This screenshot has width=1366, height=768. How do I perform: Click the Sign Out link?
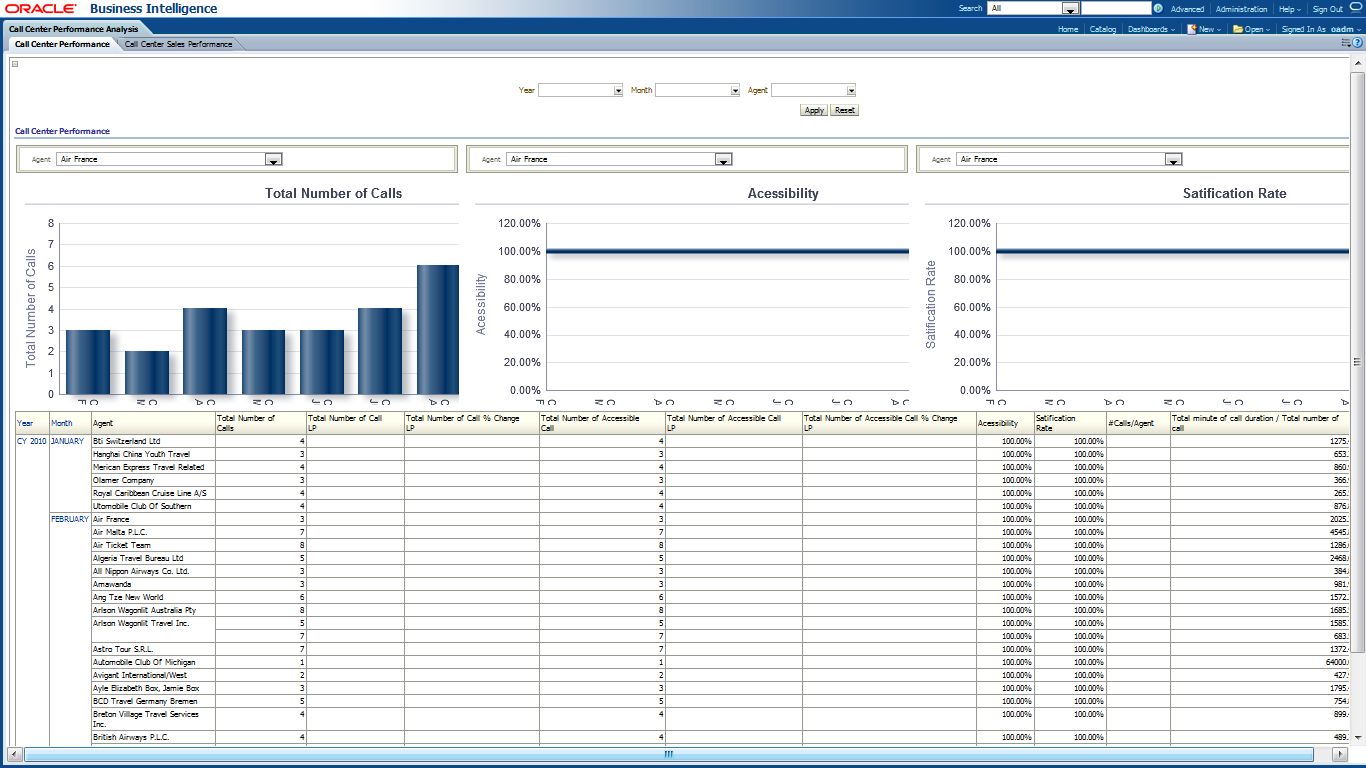click(x=1328, y=9)
